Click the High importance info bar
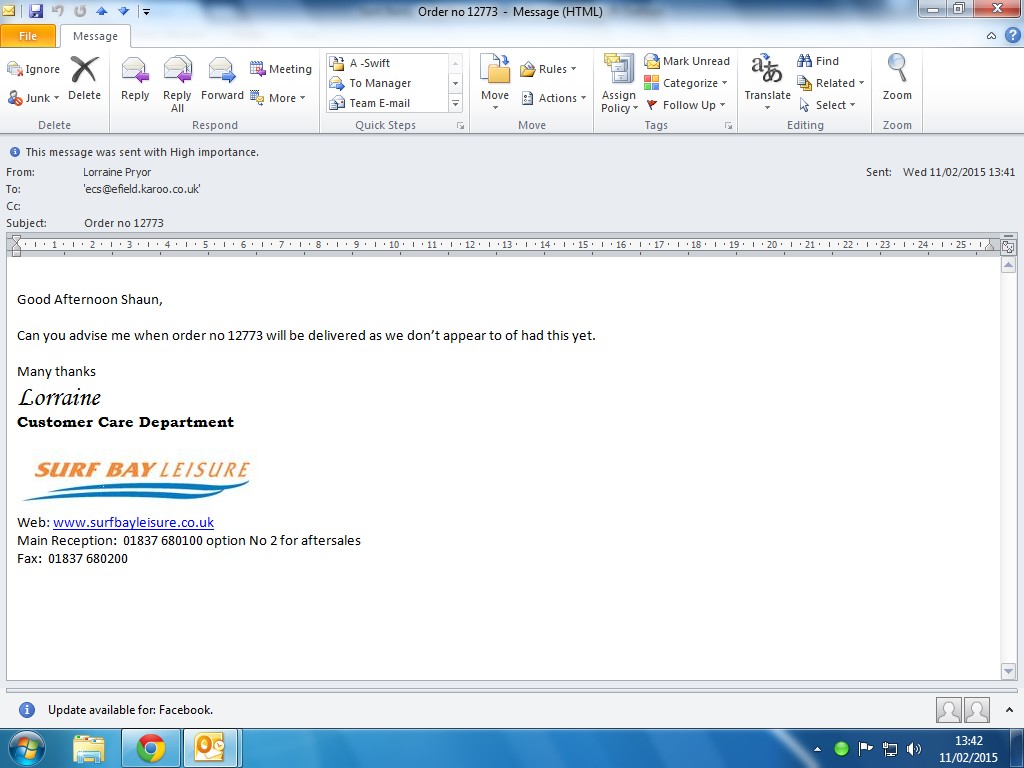 click(x=134, y=152)
